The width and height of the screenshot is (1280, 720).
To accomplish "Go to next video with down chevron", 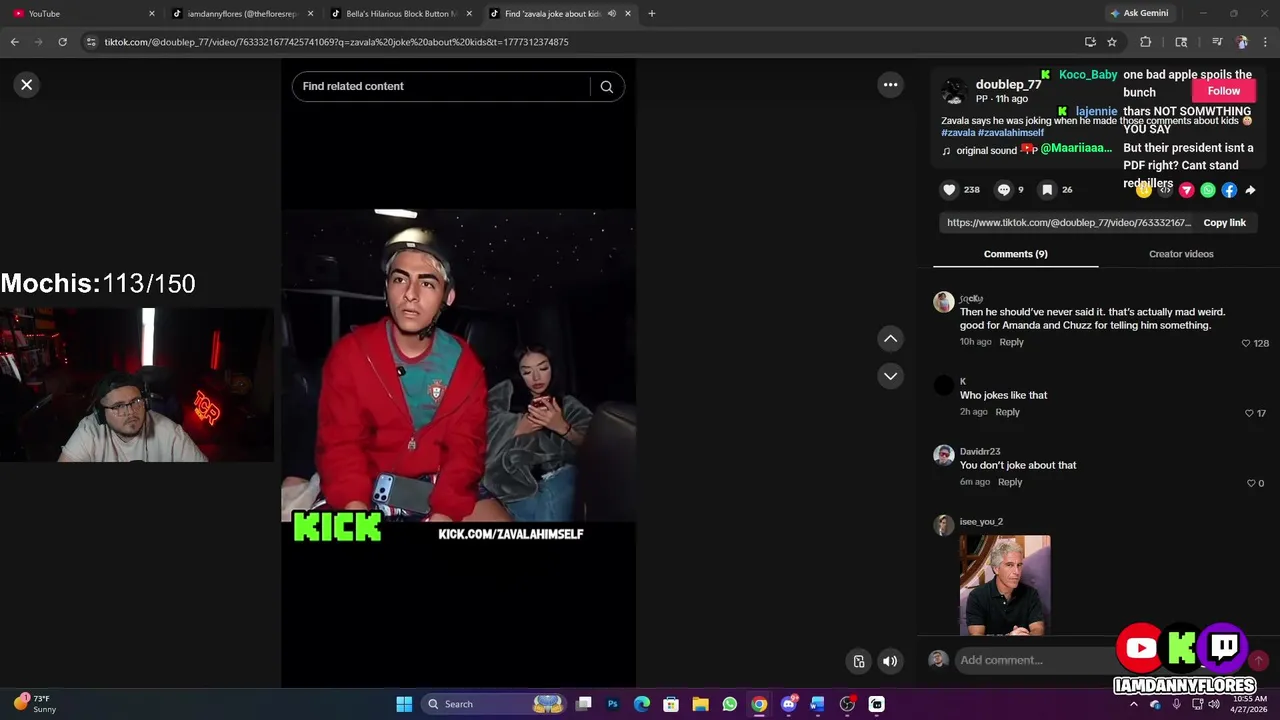I will [x=890, y=376].
